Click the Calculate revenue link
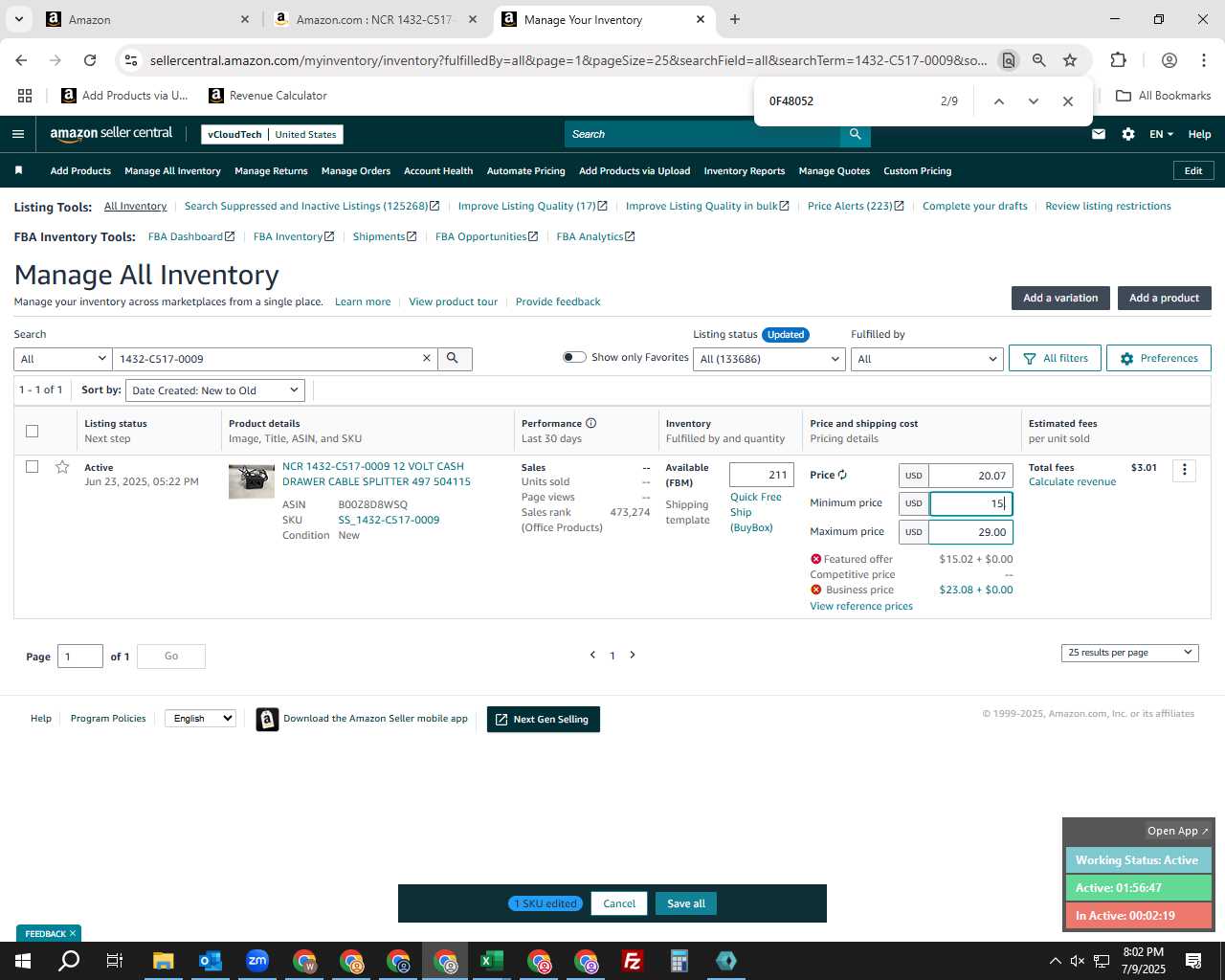This screenshot has width=1225, height=980. click(x=1072, y=481)
